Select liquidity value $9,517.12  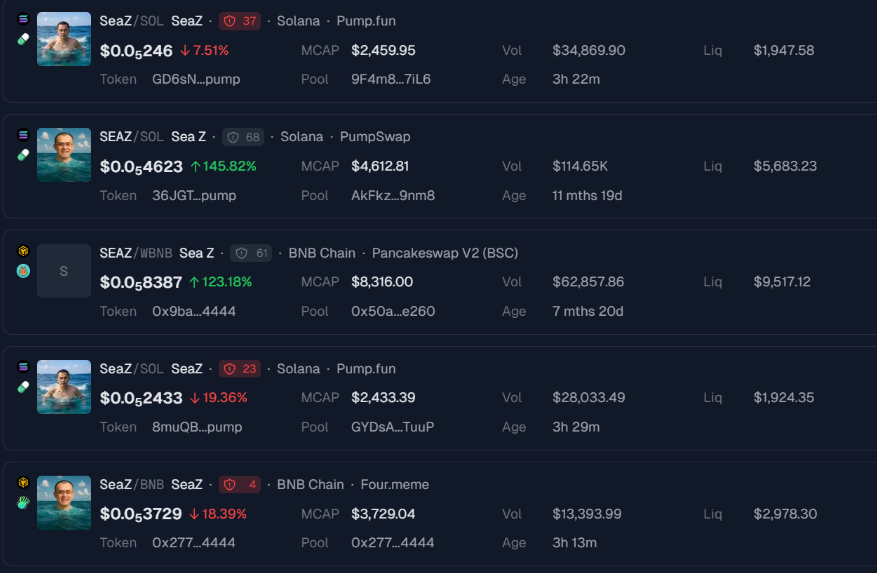pos(782,282)
